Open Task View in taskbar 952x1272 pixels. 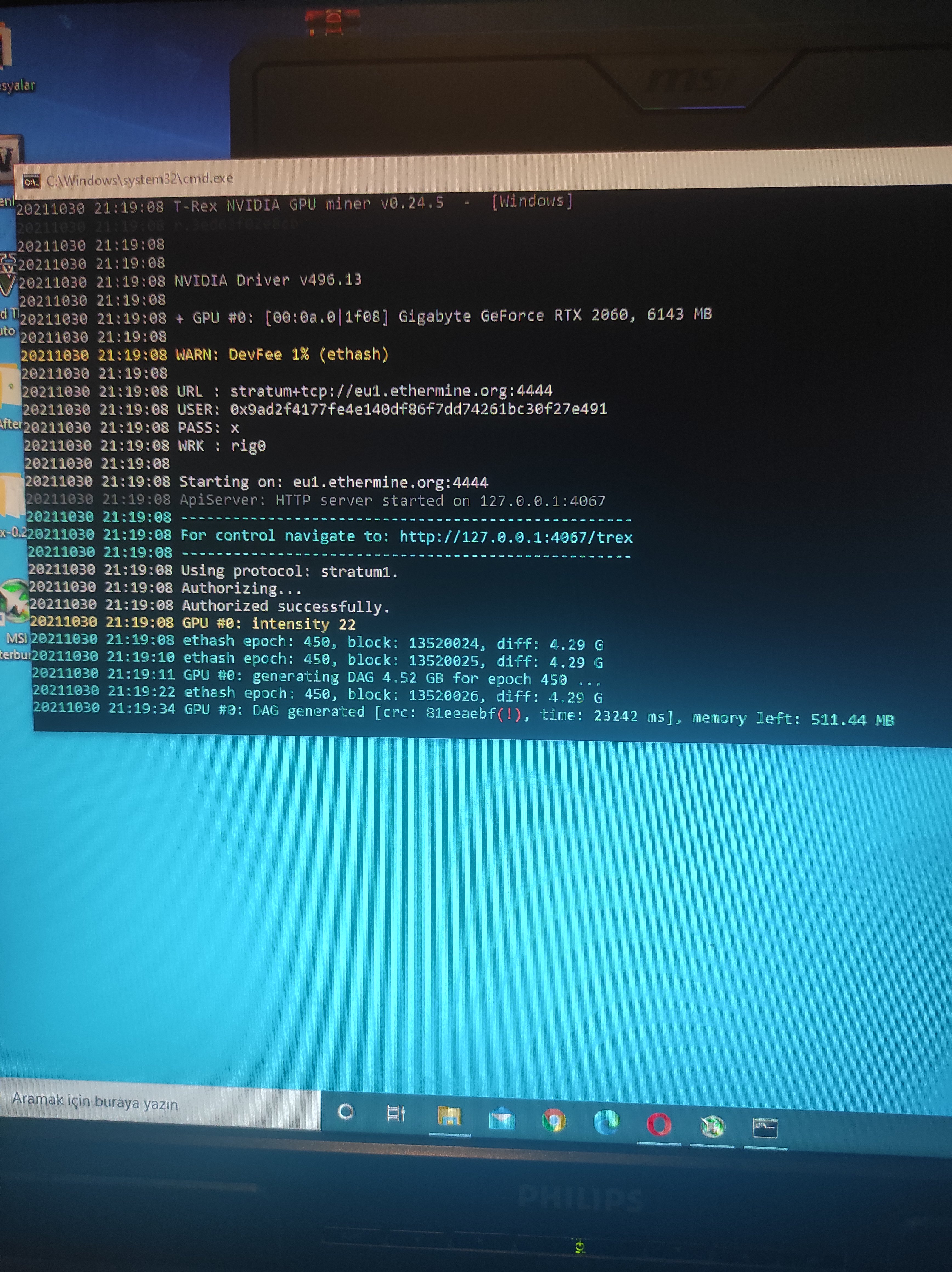(396, 1113)
